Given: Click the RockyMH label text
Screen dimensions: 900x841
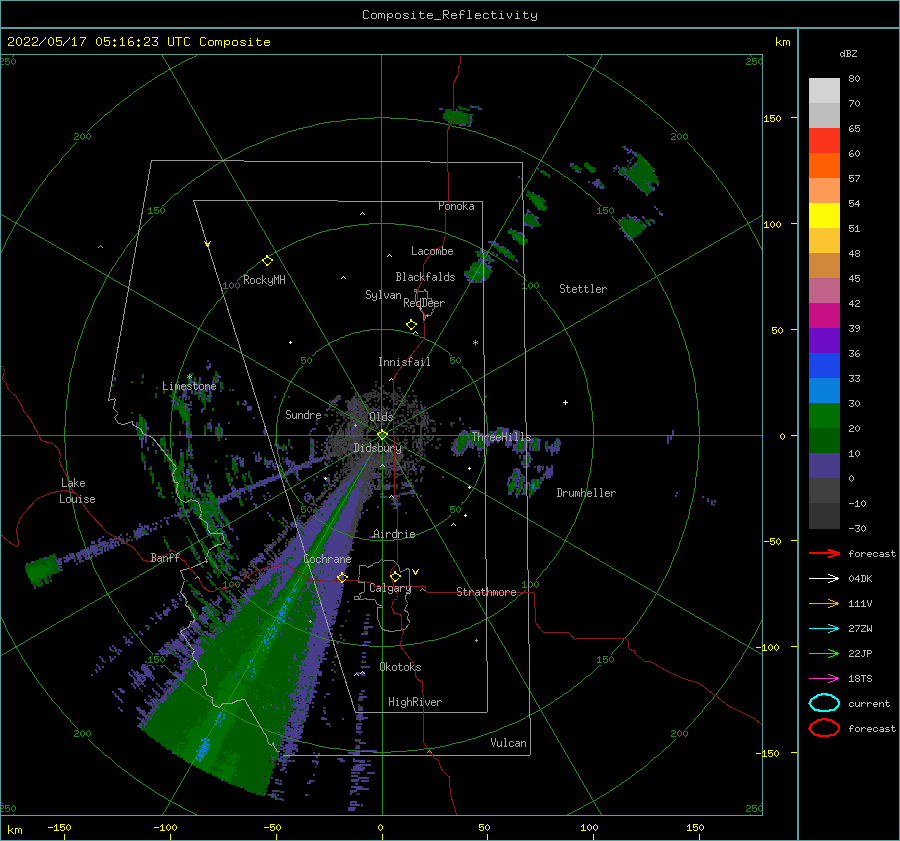Looking at the screenshot, I should click(264, 280).
